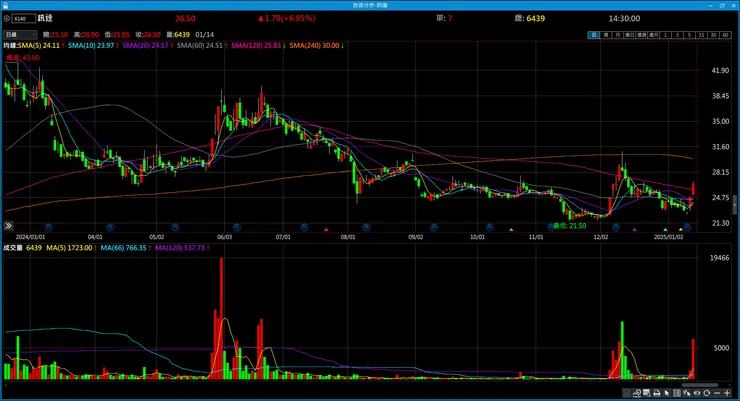Click the yellow triangle marker at chart right end
Image resolution: width=740 pixels, height=401 pixels.
681,230
